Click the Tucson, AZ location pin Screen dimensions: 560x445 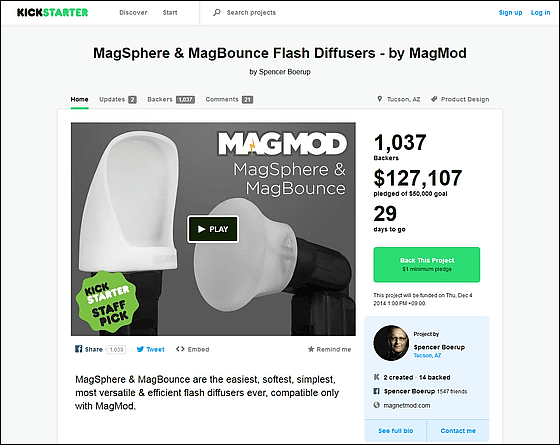[x=380, y=99]
